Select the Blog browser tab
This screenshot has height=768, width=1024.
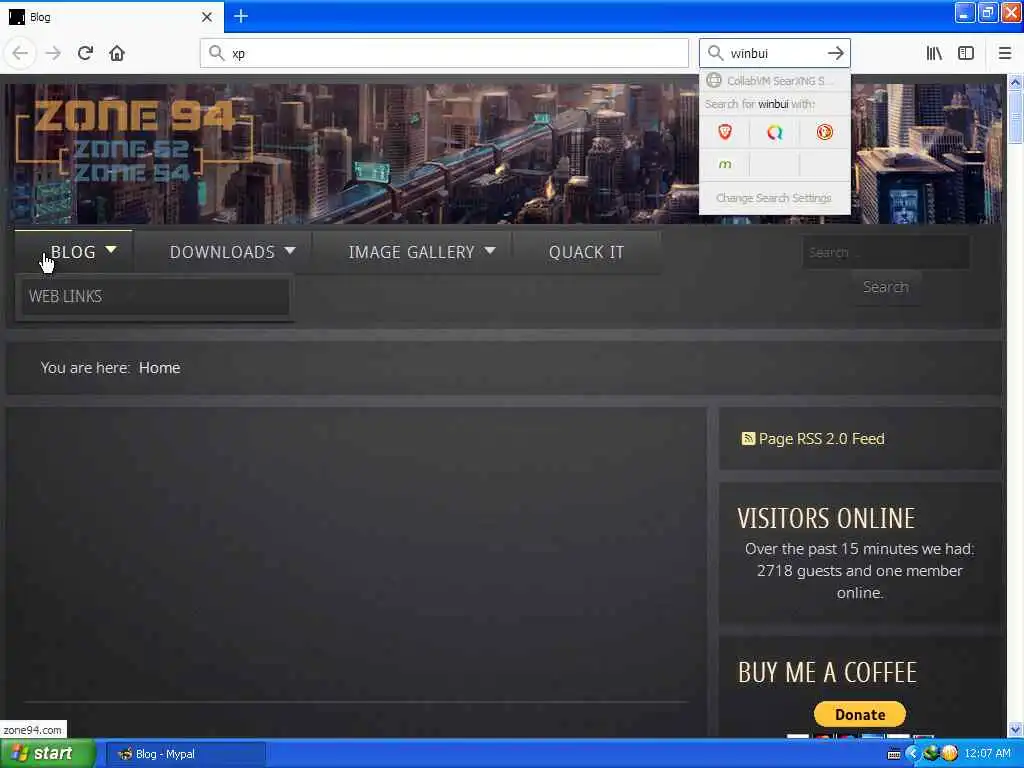pyautogui.click(x=111, y=17)
